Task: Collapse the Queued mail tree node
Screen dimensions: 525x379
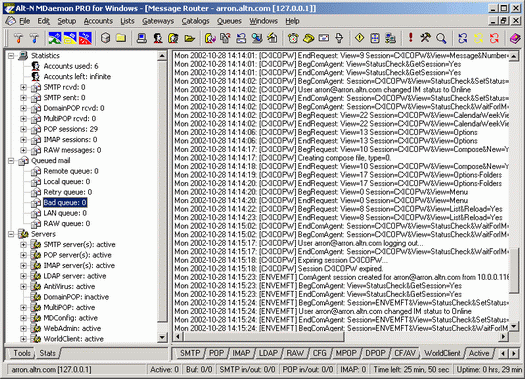Action: (11, 161)
